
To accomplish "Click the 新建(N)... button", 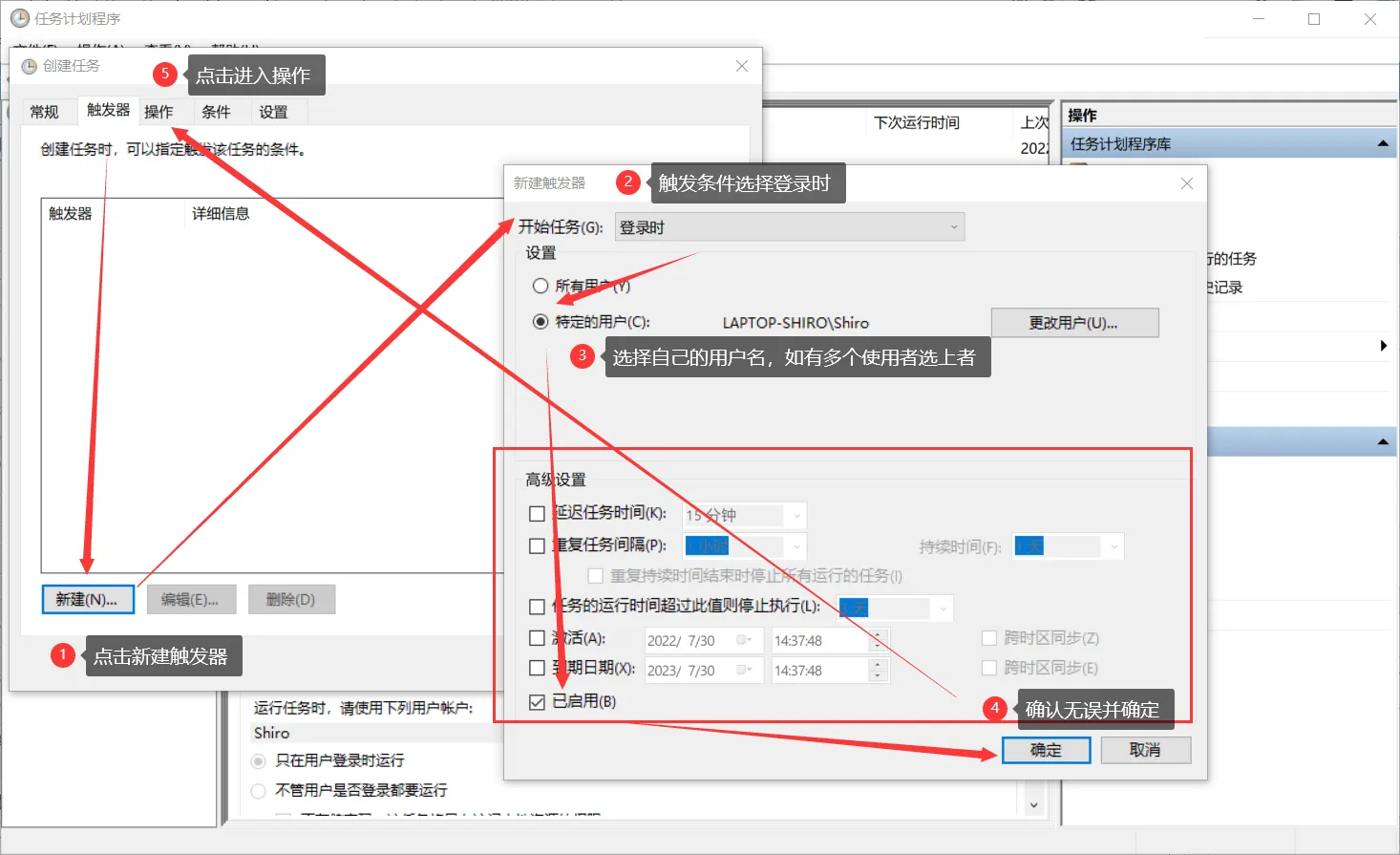I will pos(88,600).
